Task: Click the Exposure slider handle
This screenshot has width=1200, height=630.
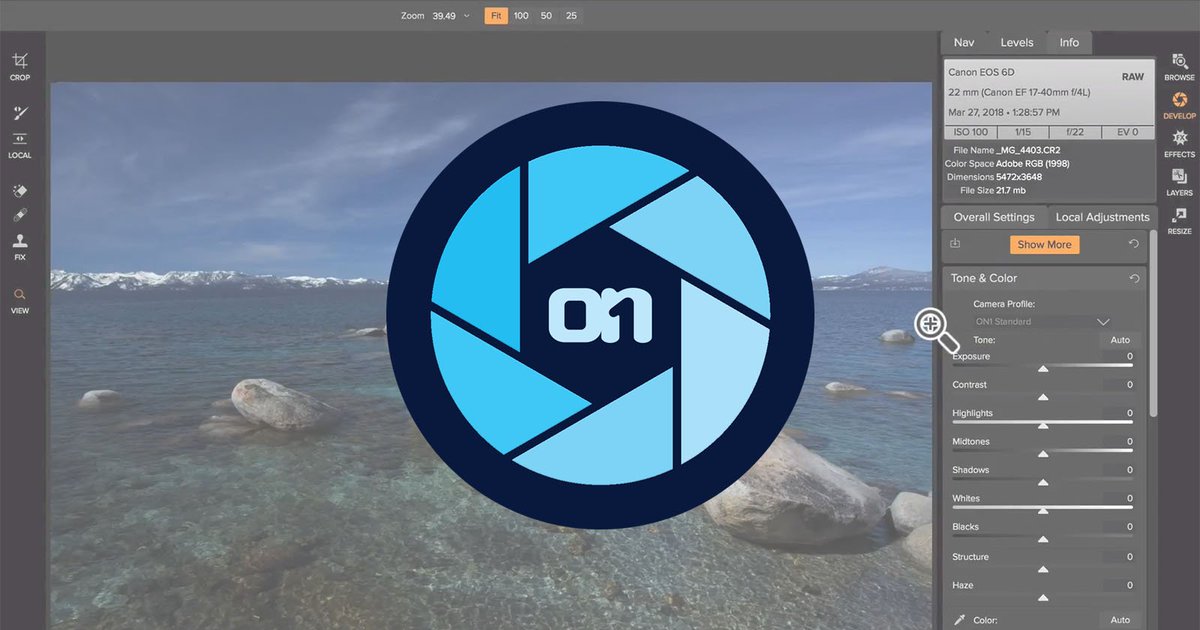Action: pyautogui.click(x=1043, y=369)
